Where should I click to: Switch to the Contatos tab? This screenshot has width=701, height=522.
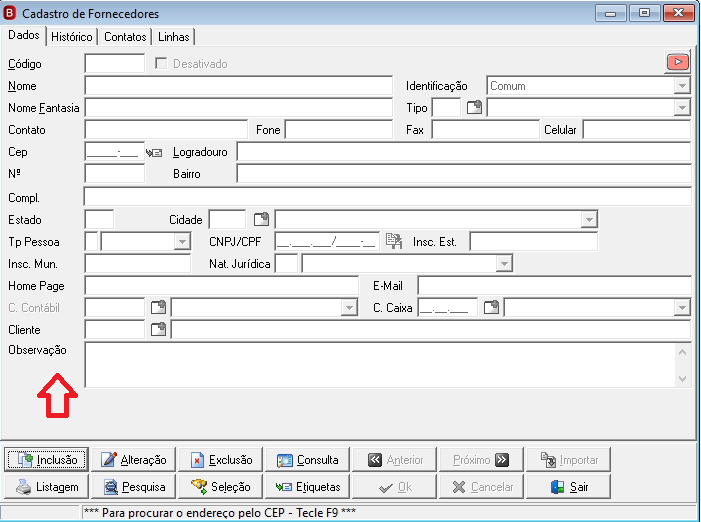pos(125,37)
